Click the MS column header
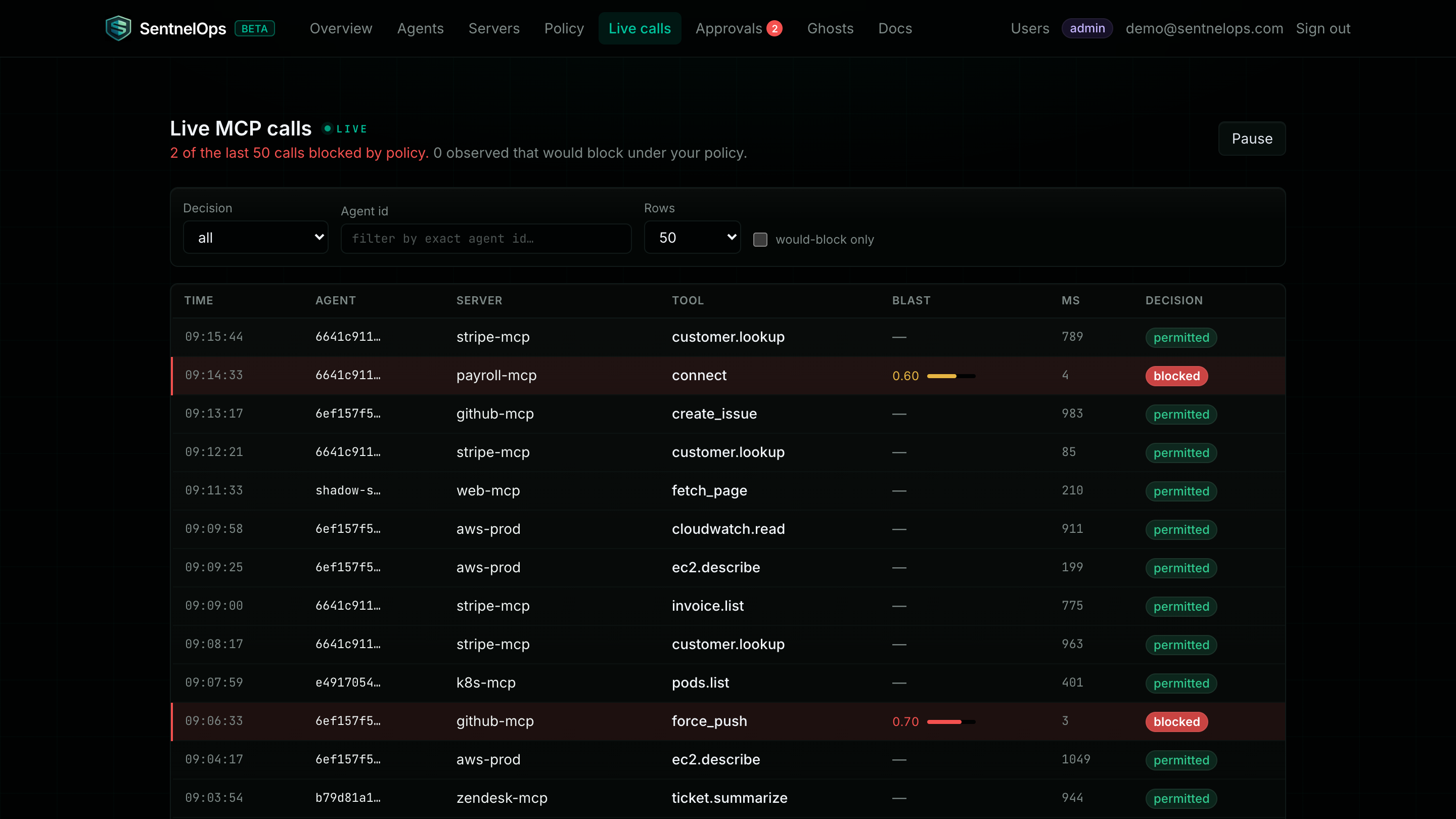 coord(1071,301)
